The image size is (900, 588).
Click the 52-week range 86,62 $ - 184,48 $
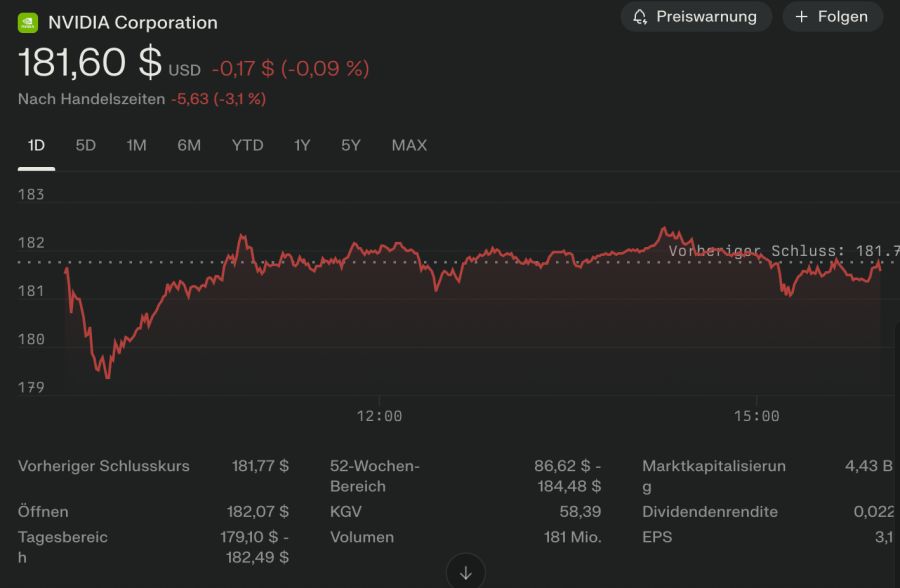click(x=568, y=476)
